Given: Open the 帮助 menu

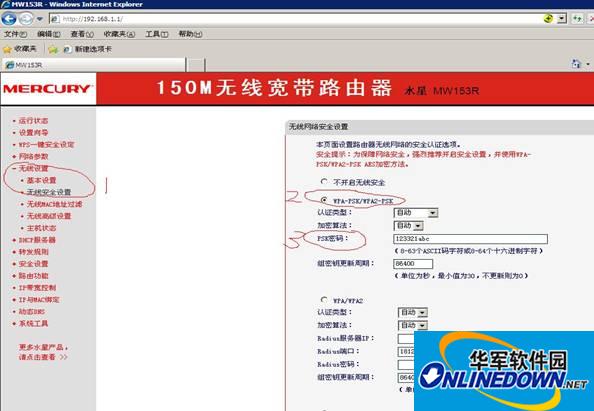Looking at the screenshot, I should coord(190,34).
